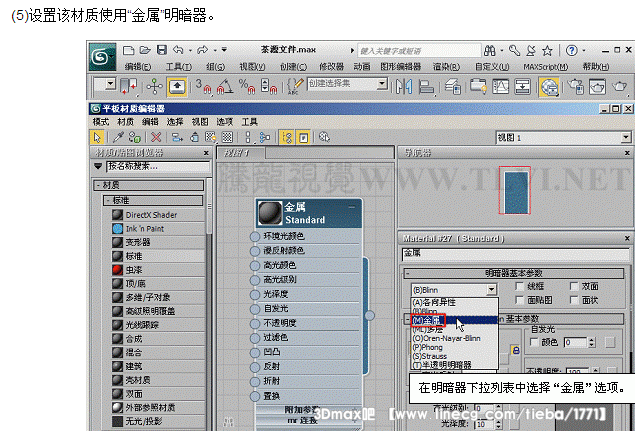Select (O)Oren-Nayar-Blinn in shader list
The width and height of the screenshot is (635, 431).
pyautogui.click(x=454, y=338)
